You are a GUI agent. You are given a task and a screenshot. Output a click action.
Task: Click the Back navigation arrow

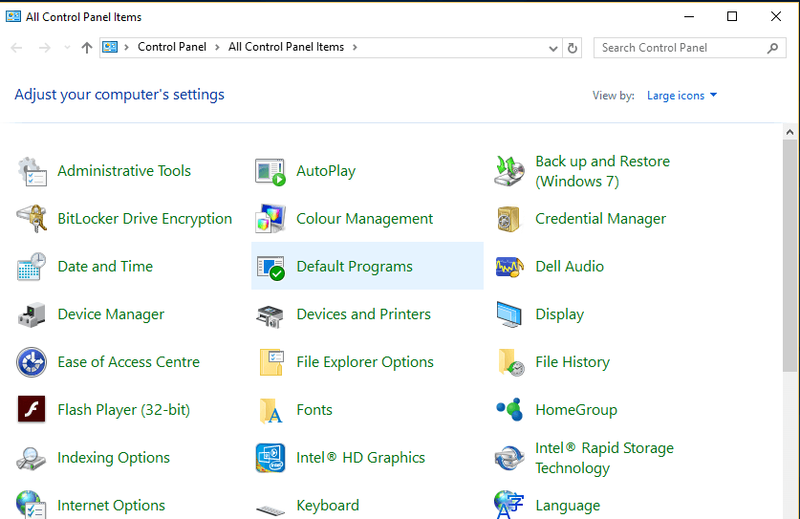click(x=17, y=48)
